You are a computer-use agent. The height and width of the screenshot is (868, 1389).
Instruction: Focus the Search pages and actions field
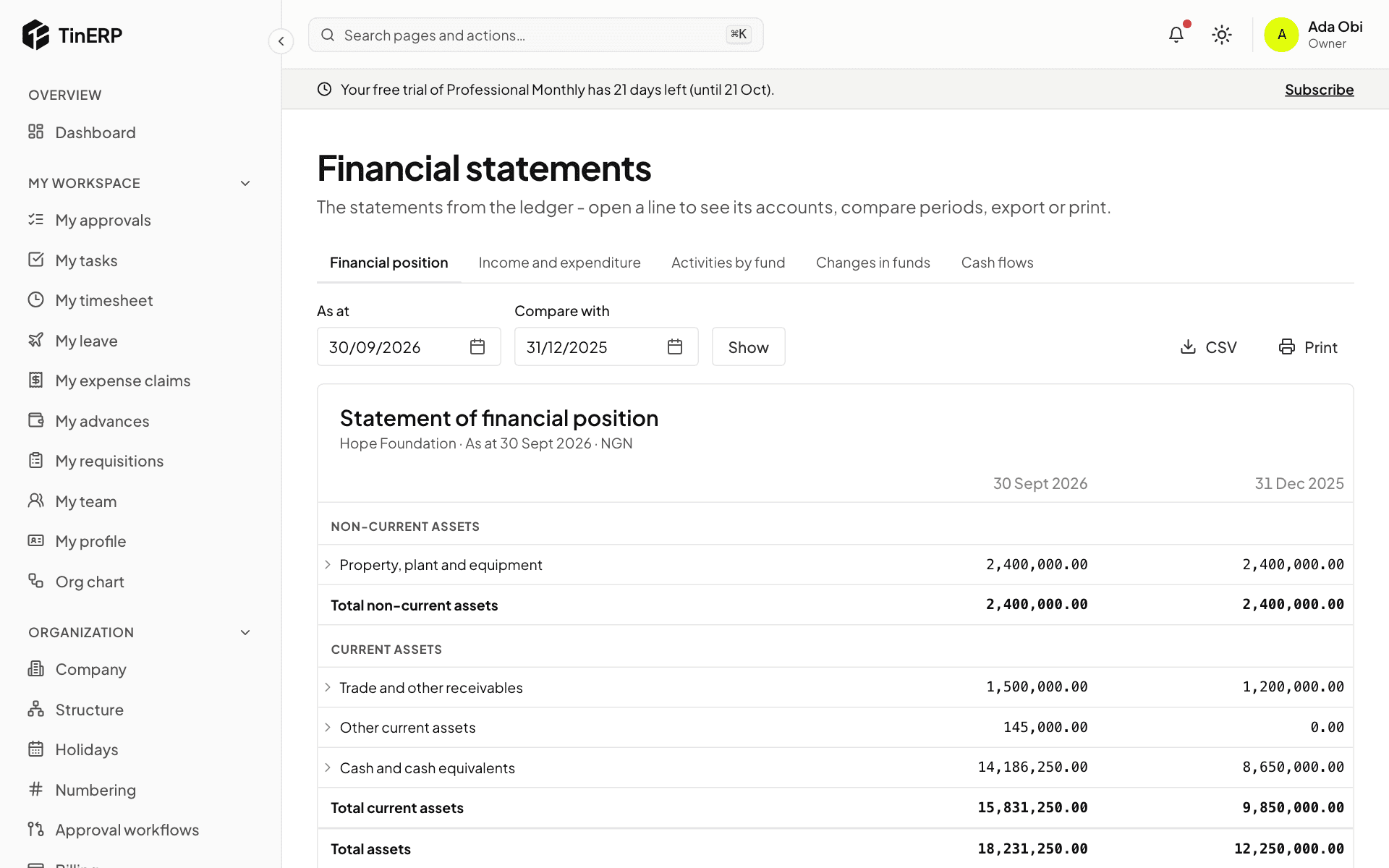535,35
